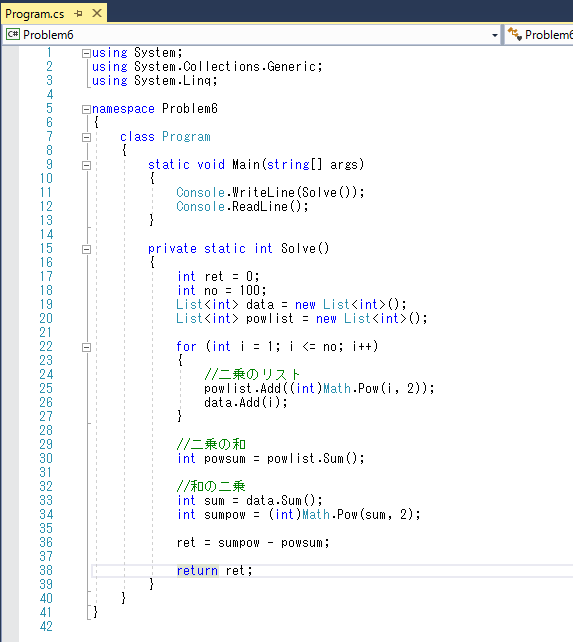
Task: Collapse the using directives block
Action: pos(86,53)
